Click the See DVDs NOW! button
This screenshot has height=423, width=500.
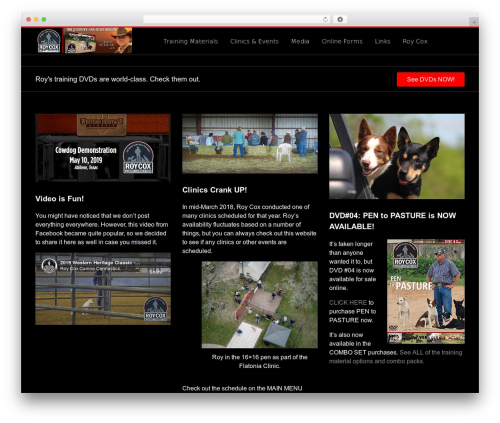click(431, 79)
